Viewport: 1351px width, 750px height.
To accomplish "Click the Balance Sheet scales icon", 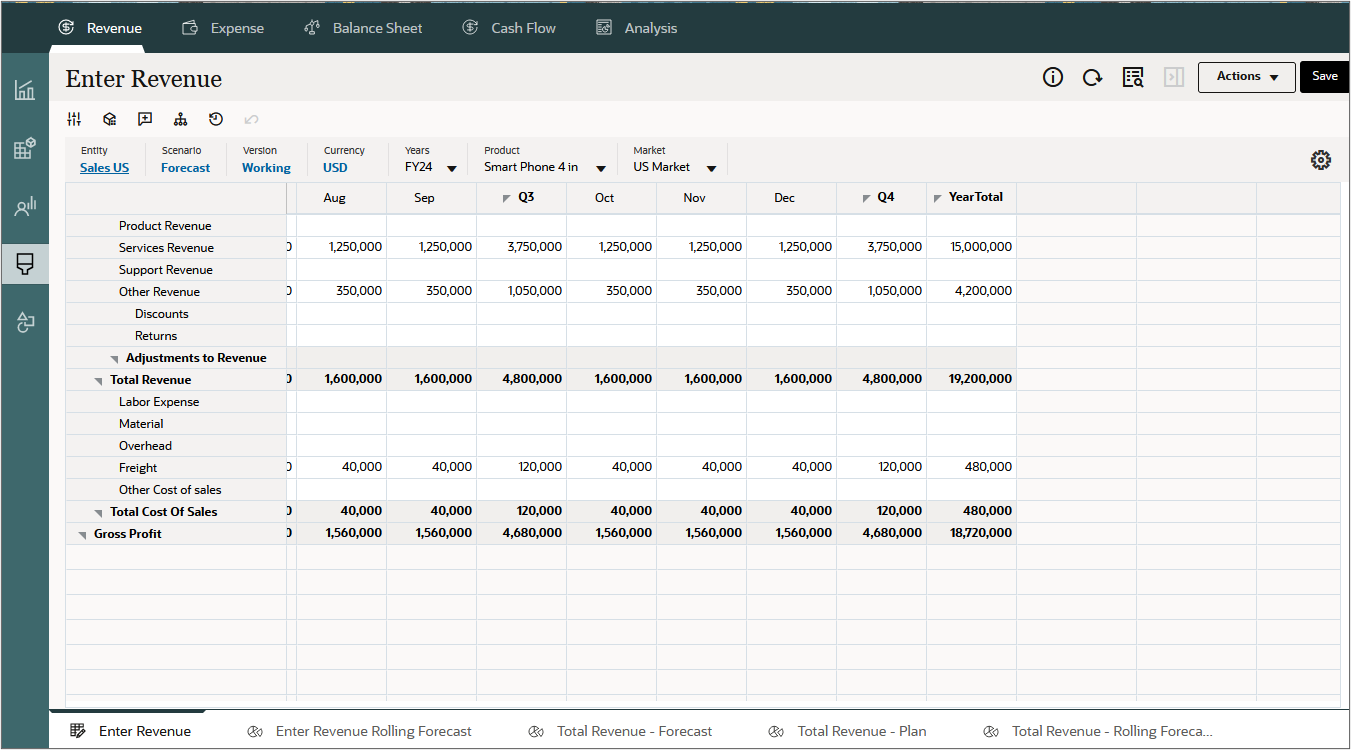I will coord(312,27).
